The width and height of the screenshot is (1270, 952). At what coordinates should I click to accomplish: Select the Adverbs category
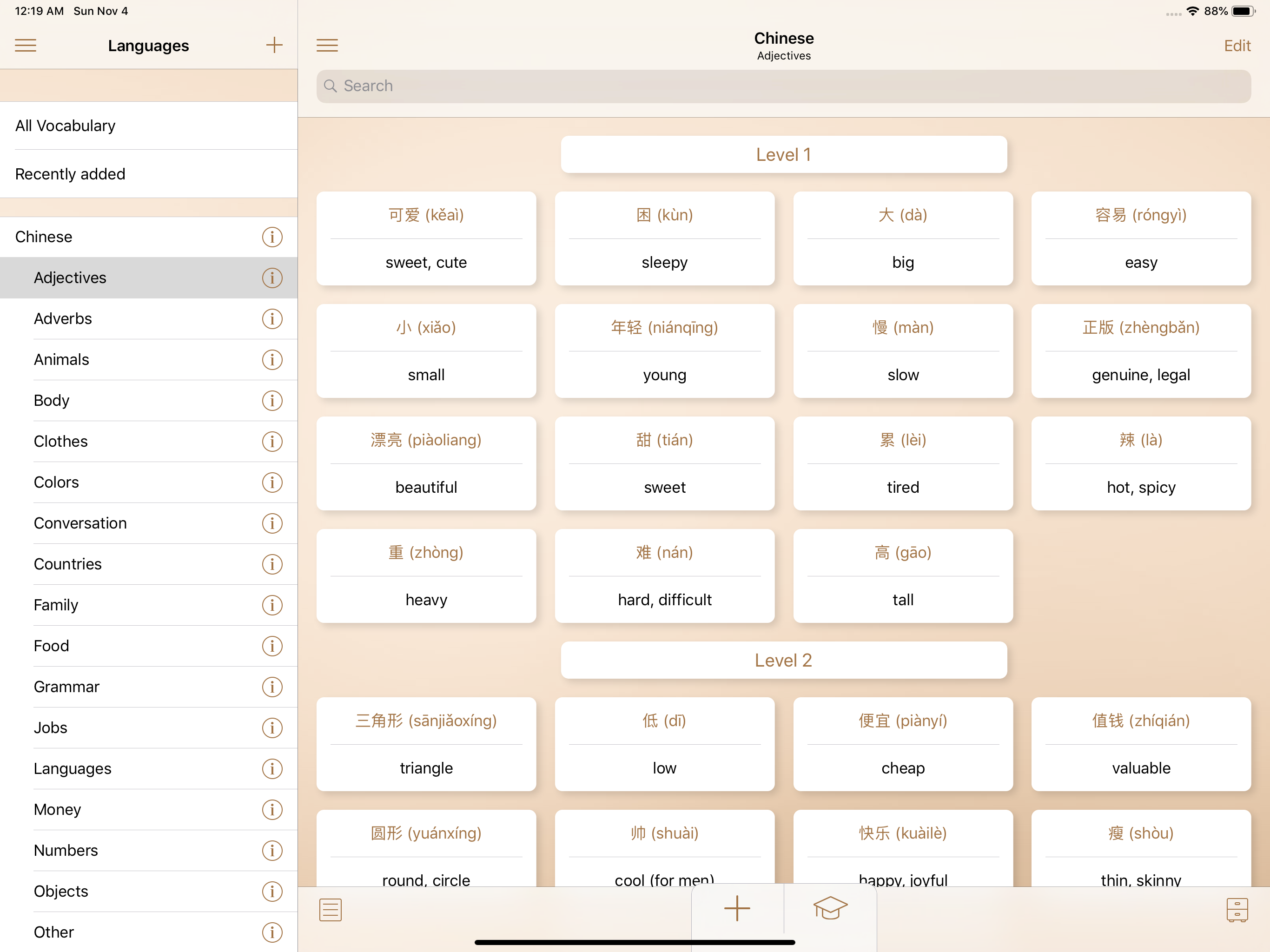[x=149, y=319]
